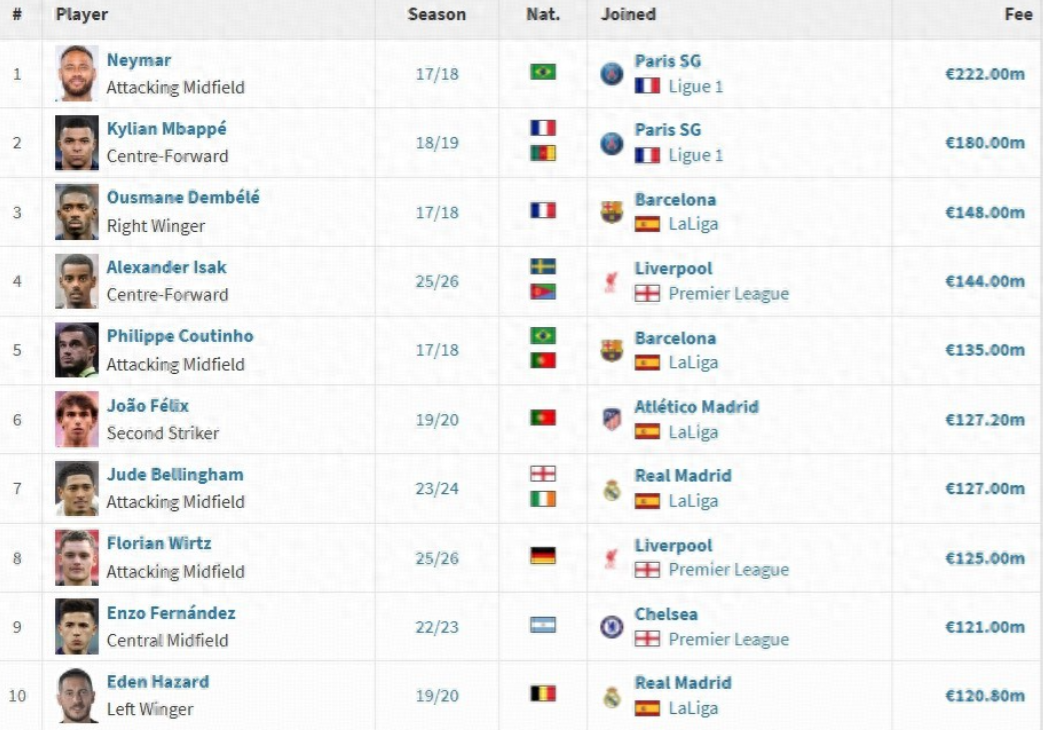Click the German flag in Florian Wirtz's row
The height and width of the screenshot is (730, 1043).
(543, 556)
